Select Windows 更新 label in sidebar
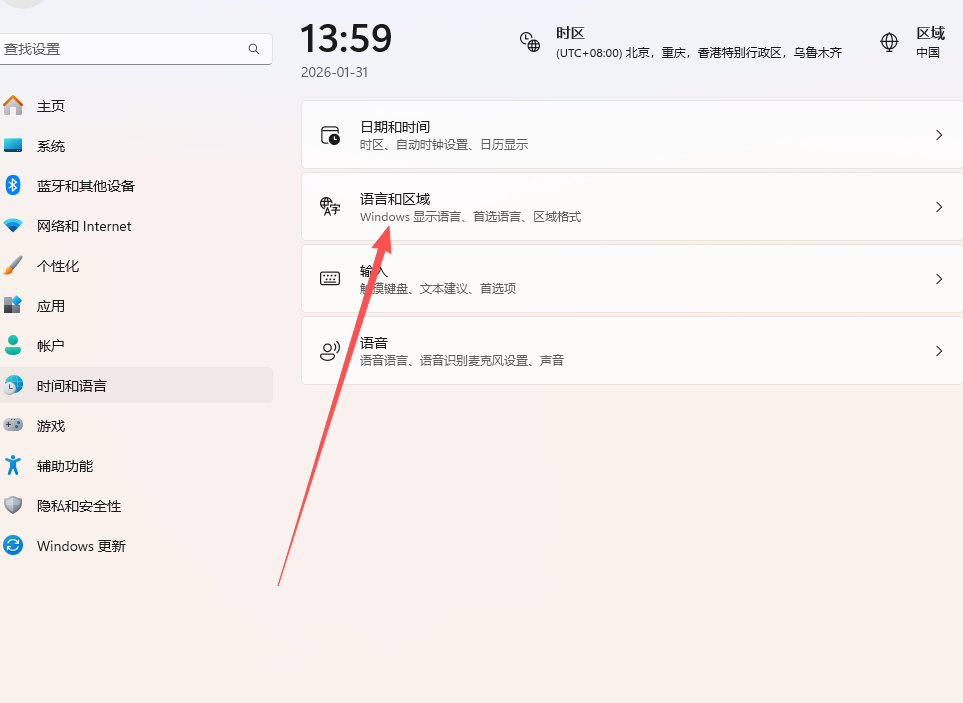The image size is (963, 703). point(81,546)
